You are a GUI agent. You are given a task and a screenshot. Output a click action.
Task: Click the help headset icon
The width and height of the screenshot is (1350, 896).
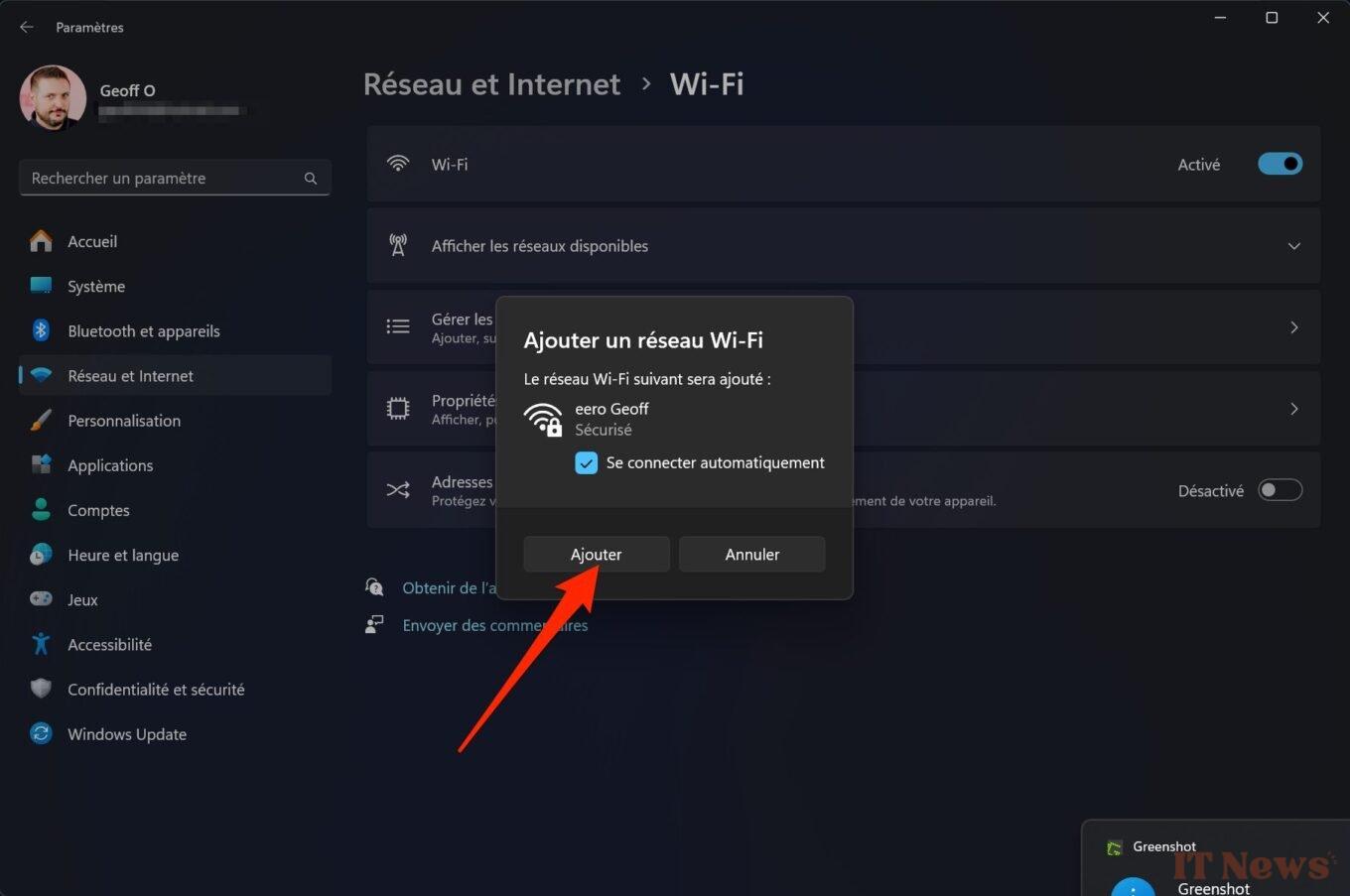click(374, 587)
